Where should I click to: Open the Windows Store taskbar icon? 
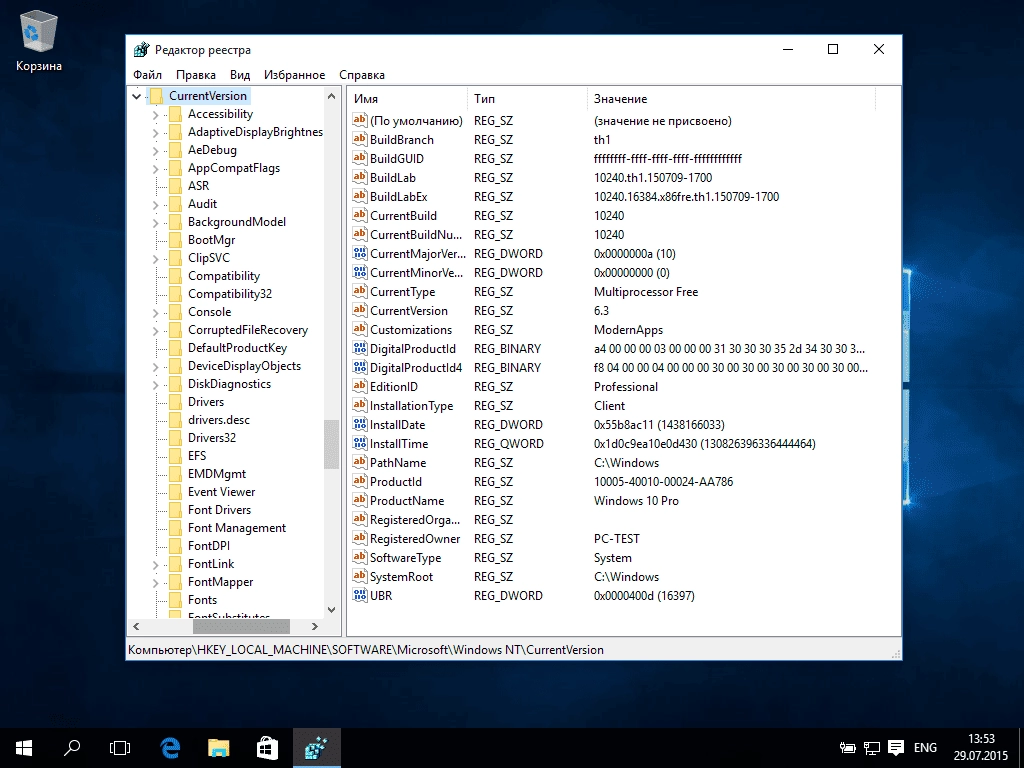point(267,748)
